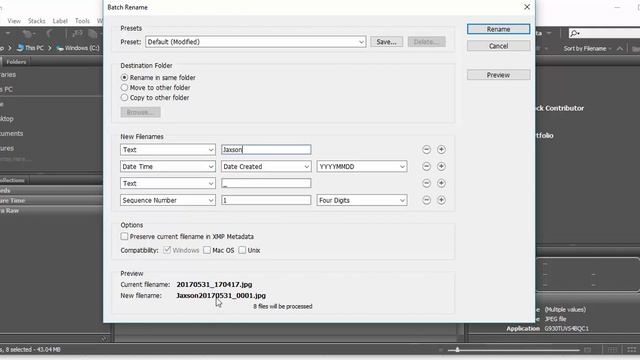Open the Tools menu

[x=82, y=21]
